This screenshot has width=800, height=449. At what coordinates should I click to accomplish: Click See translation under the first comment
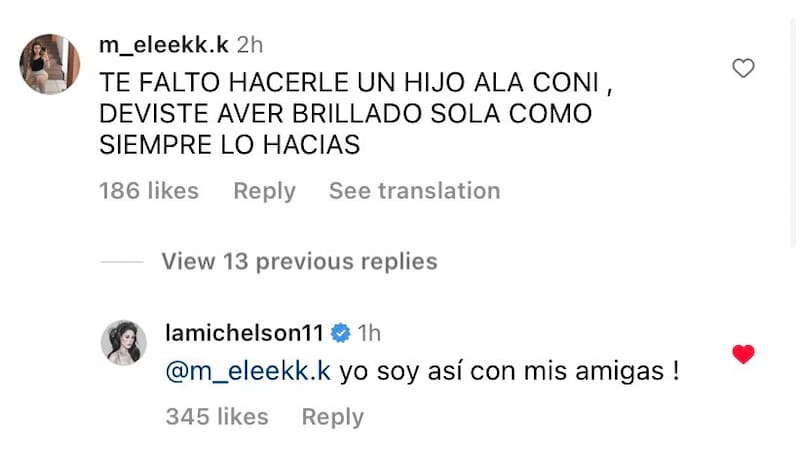click(414, 190)
